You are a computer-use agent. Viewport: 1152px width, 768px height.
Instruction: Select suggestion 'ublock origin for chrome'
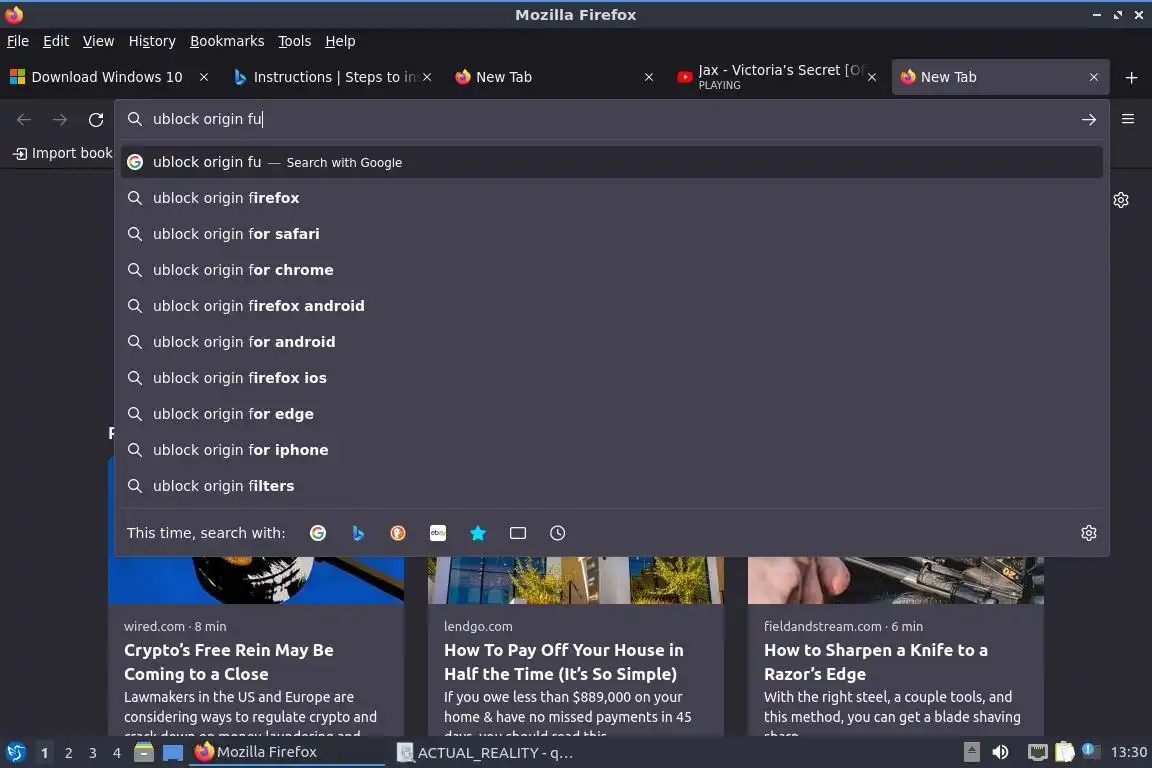(x=611, y=270)
